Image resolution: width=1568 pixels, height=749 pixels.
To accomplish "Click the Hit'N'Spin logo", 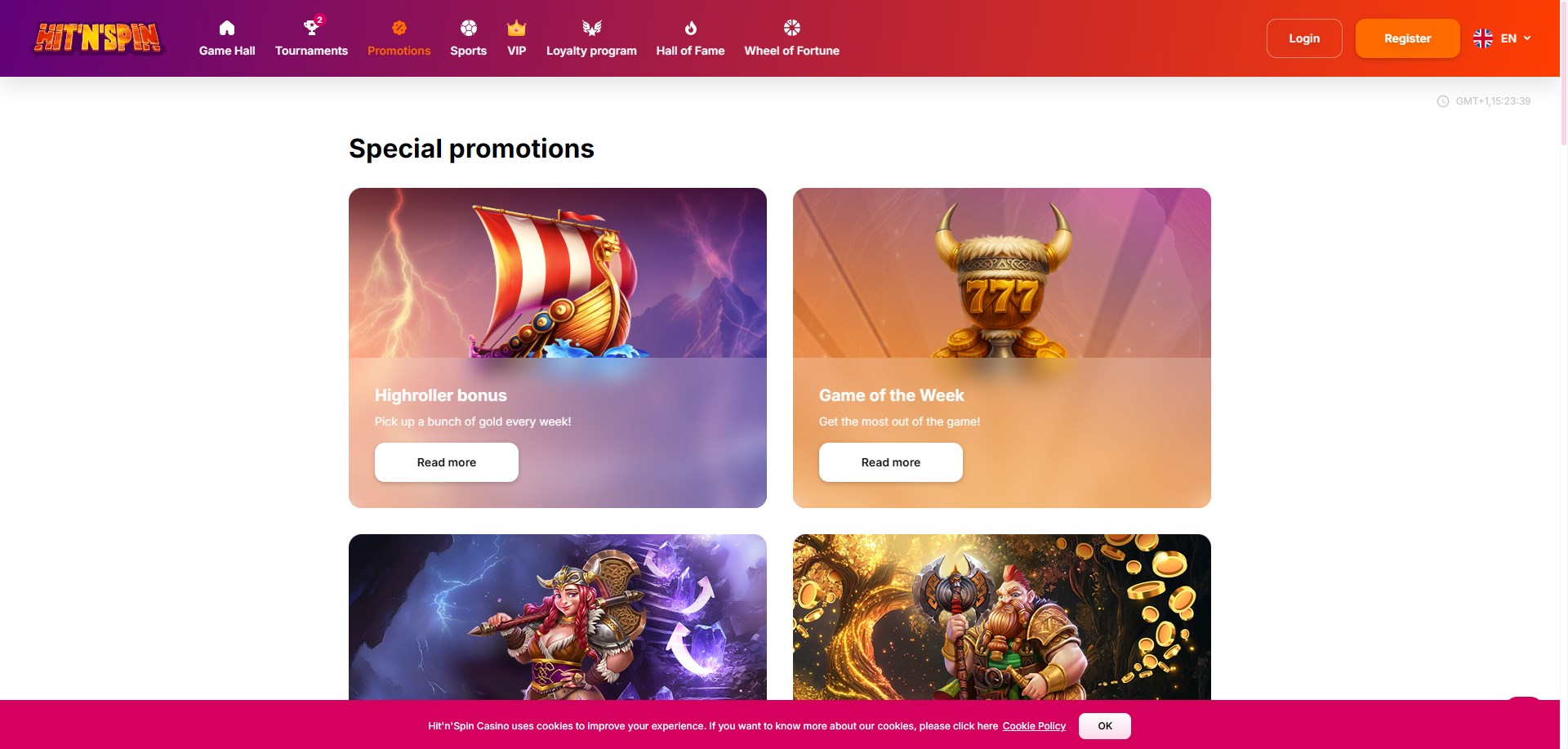I will click(98, 38).
